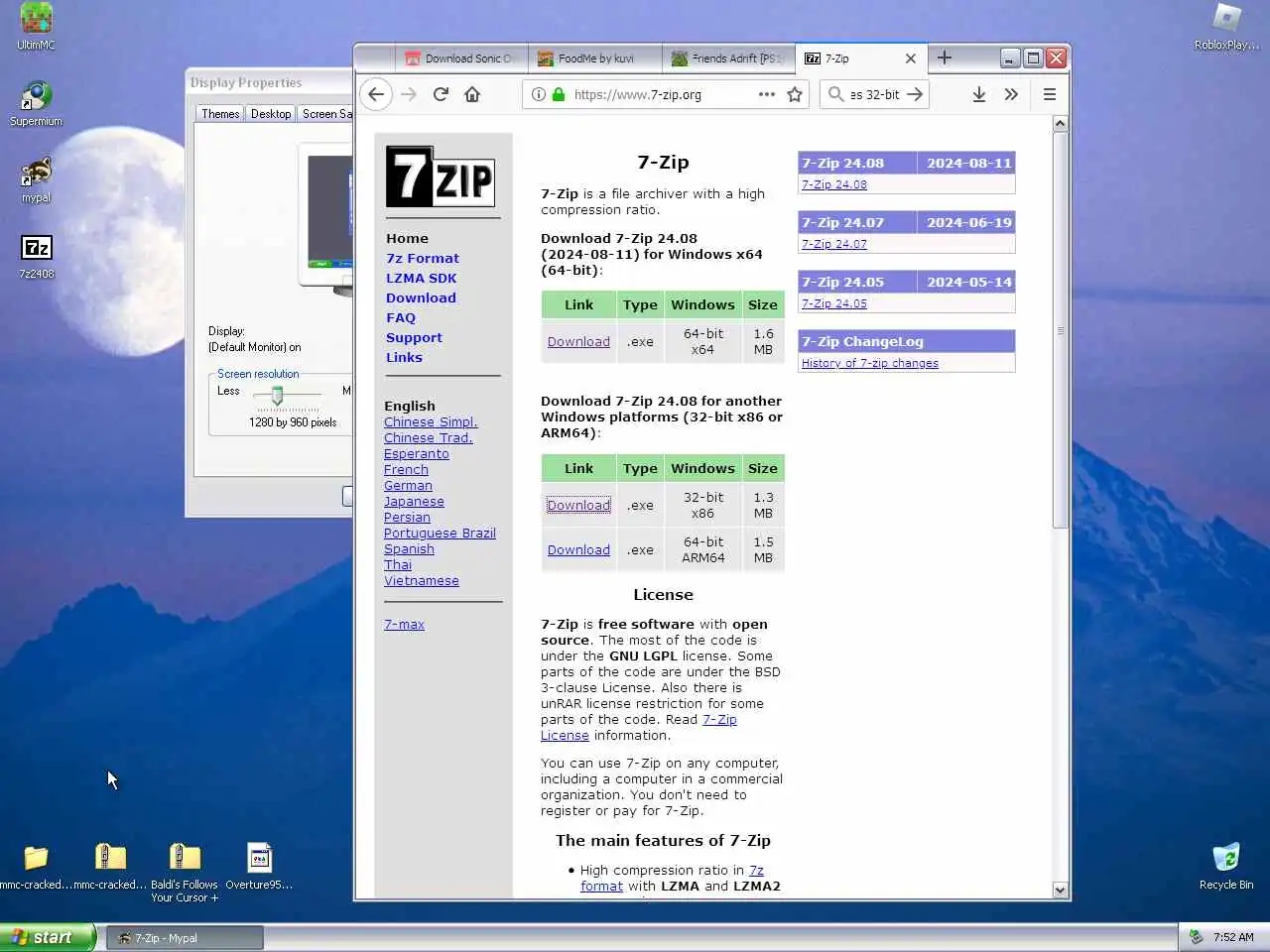
Task: Select the mypal desktop icon
Action: 36,179
